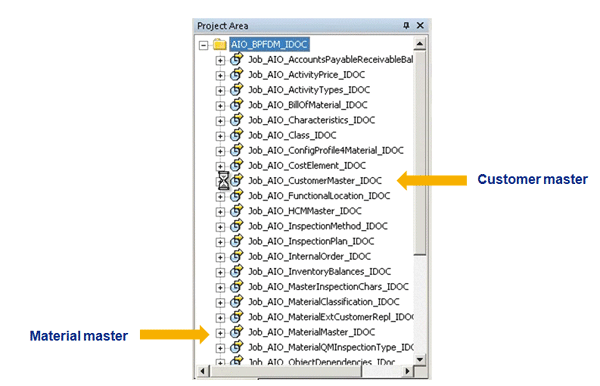
Task: Click the job icon beside Job_AIO_InternalOrder_IDOC
Action: 236,256
